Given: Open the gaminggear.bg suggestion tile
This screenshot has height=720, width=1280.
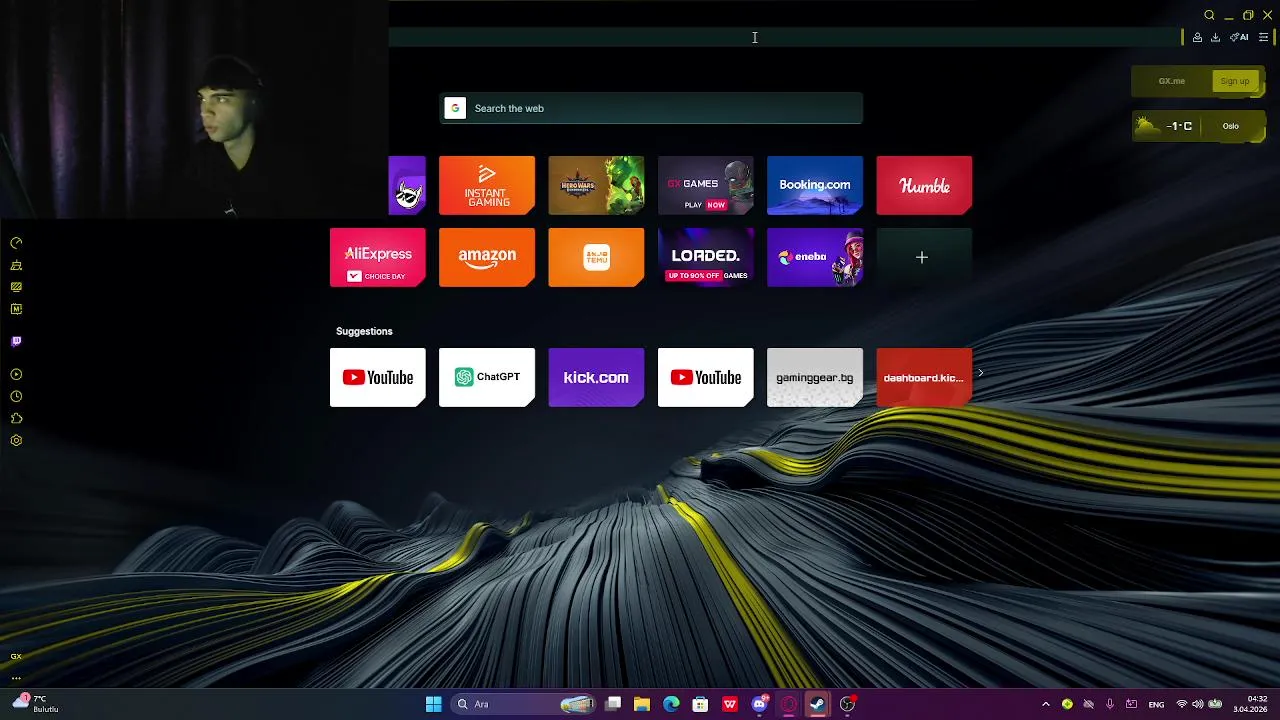Looking at the screenshot, I should [x=814, y=377].
